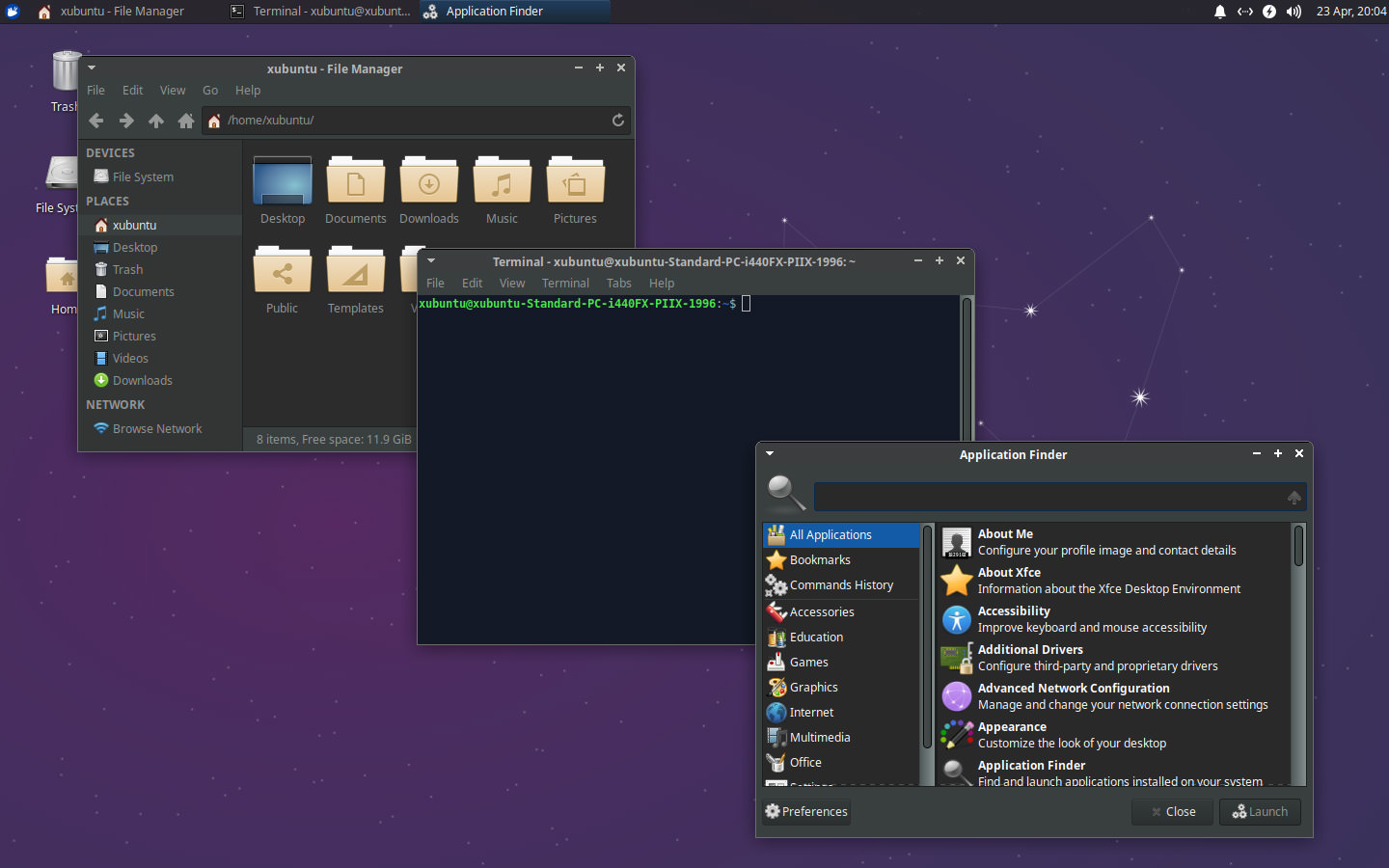This screenshot has height=868, width=1389.
Task: Click Browse Network in the sidebar
Action: click(x=155, y=428)
